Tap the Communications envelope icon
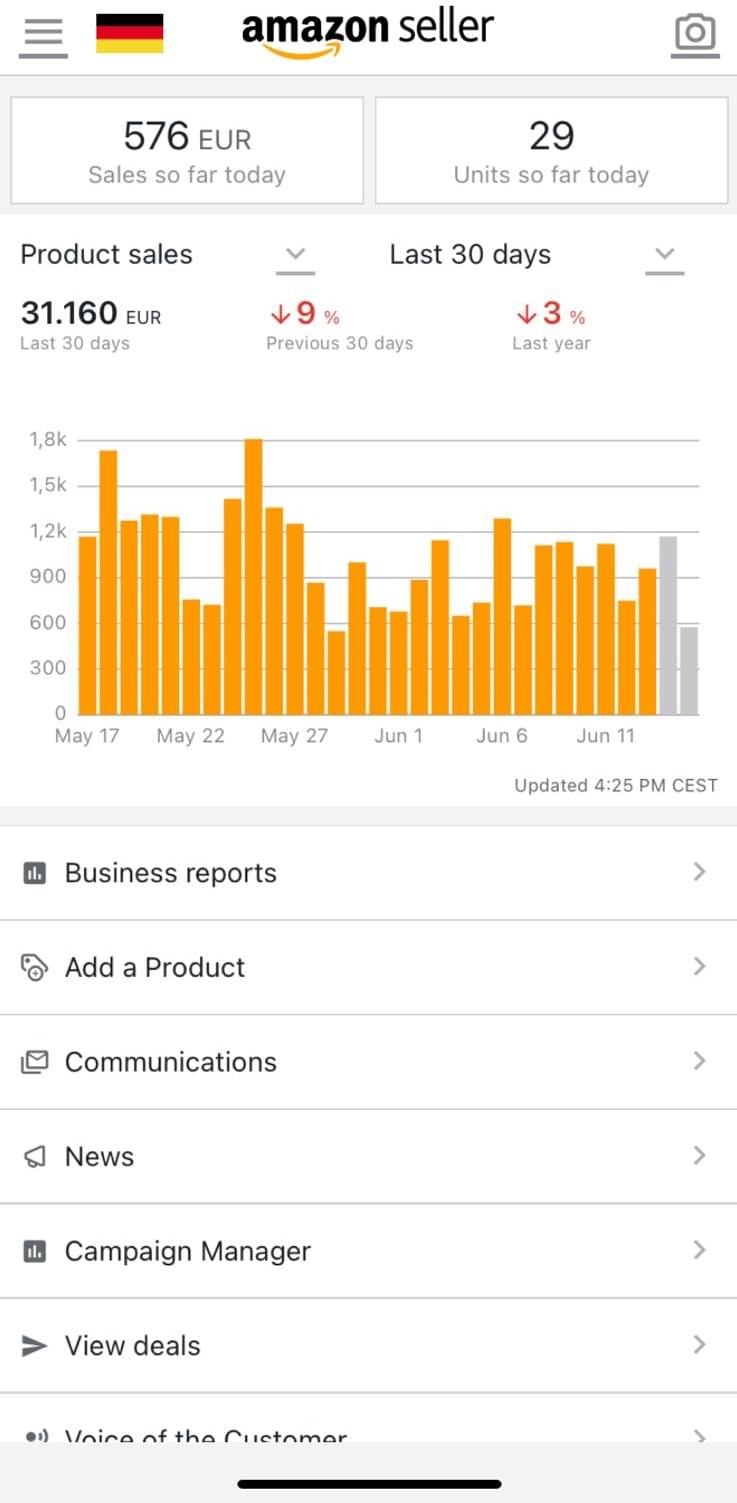This screenshot has height=1503, width=737. click(x=35, y=1062)
